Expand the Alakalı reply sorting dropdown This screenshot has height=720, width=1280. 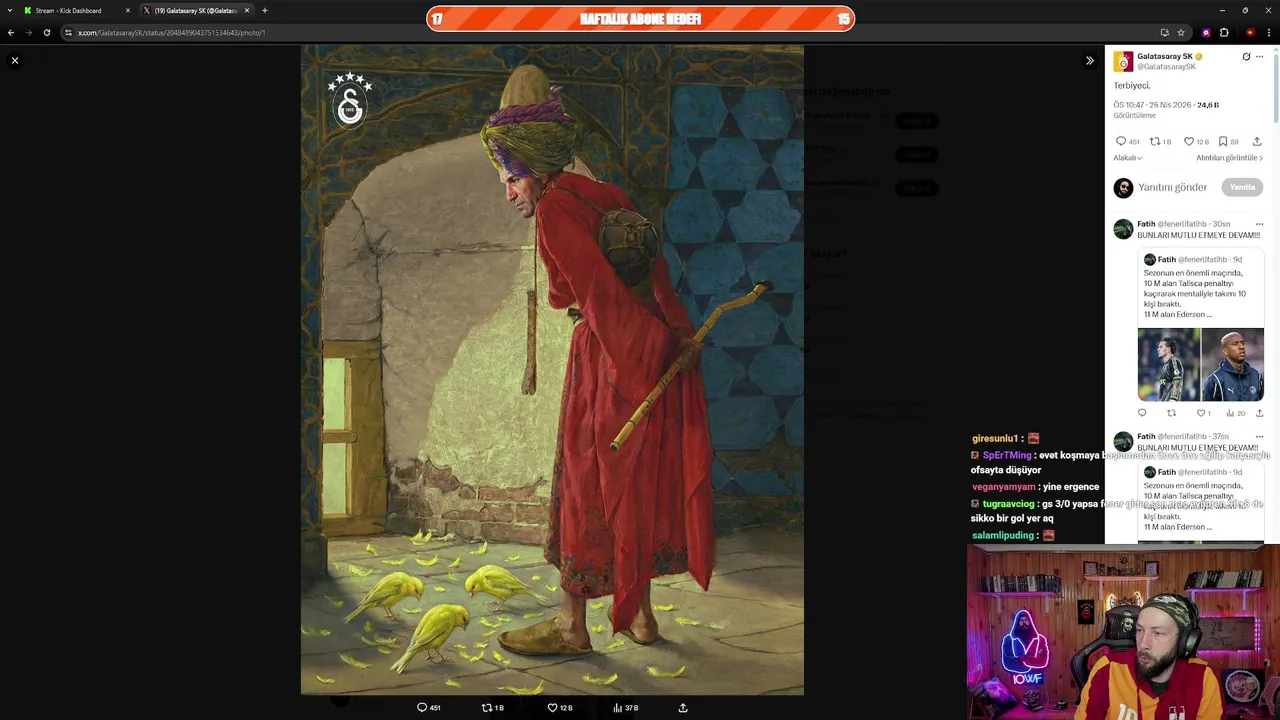tap(1127, 158)
